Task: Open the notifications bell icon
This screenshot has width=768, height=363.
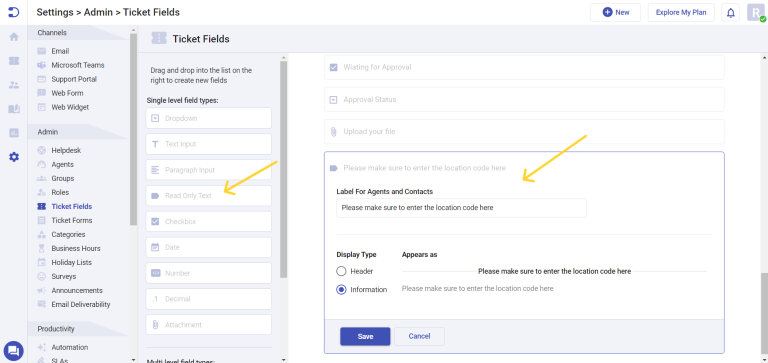Action: click(x=730, y=13)
